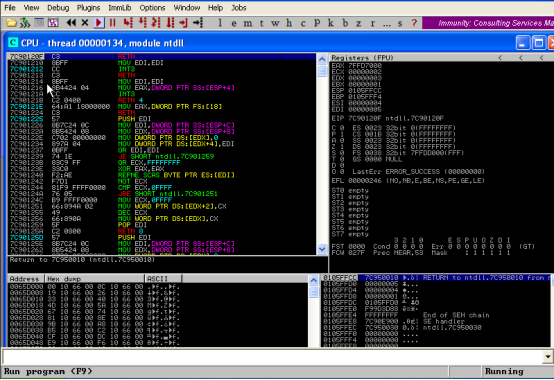Click the disassembly scrollbar thumb

click(322, 71)
